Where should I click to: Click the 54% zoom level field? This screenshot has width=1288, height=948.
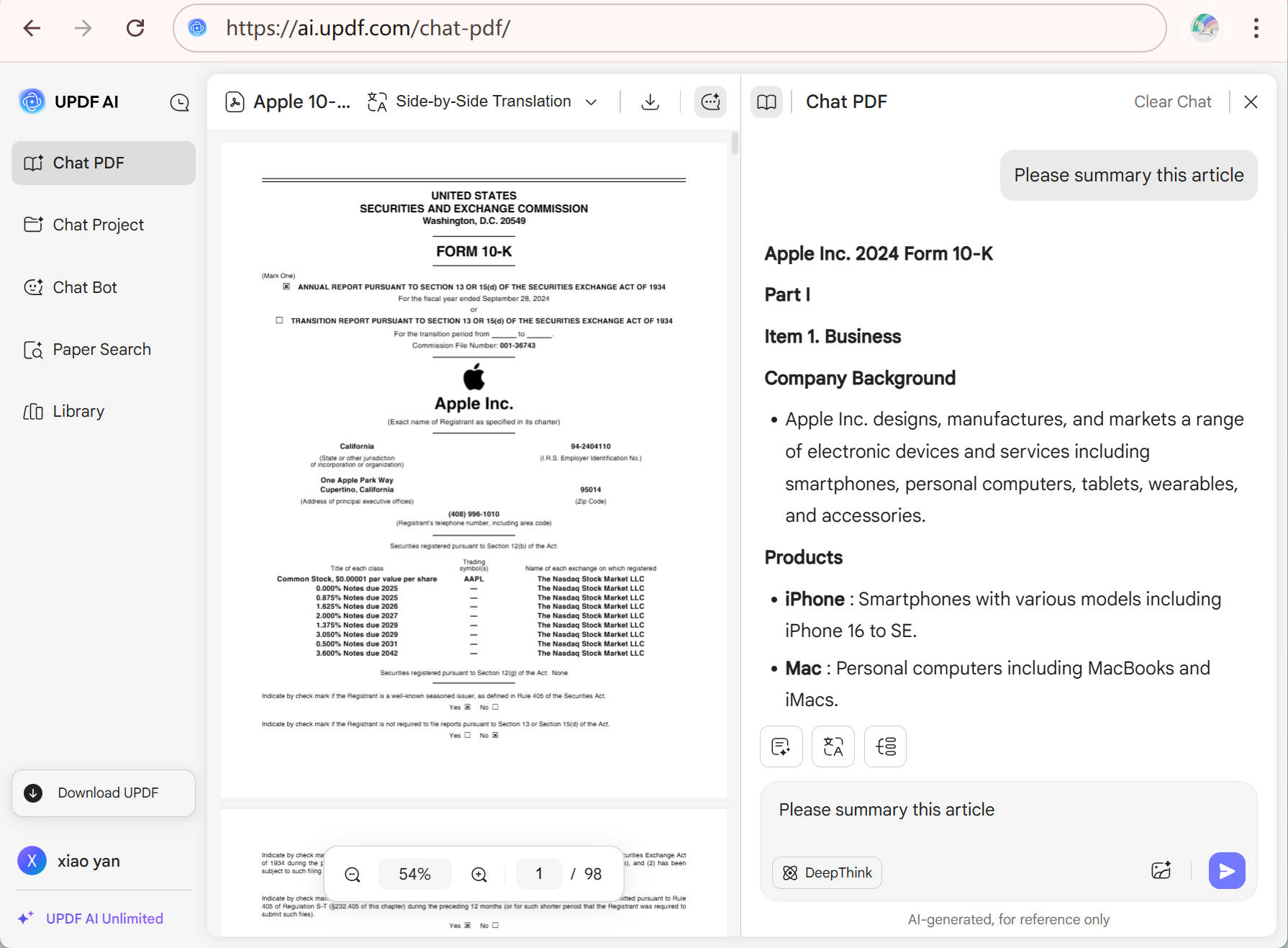(414, 874)
